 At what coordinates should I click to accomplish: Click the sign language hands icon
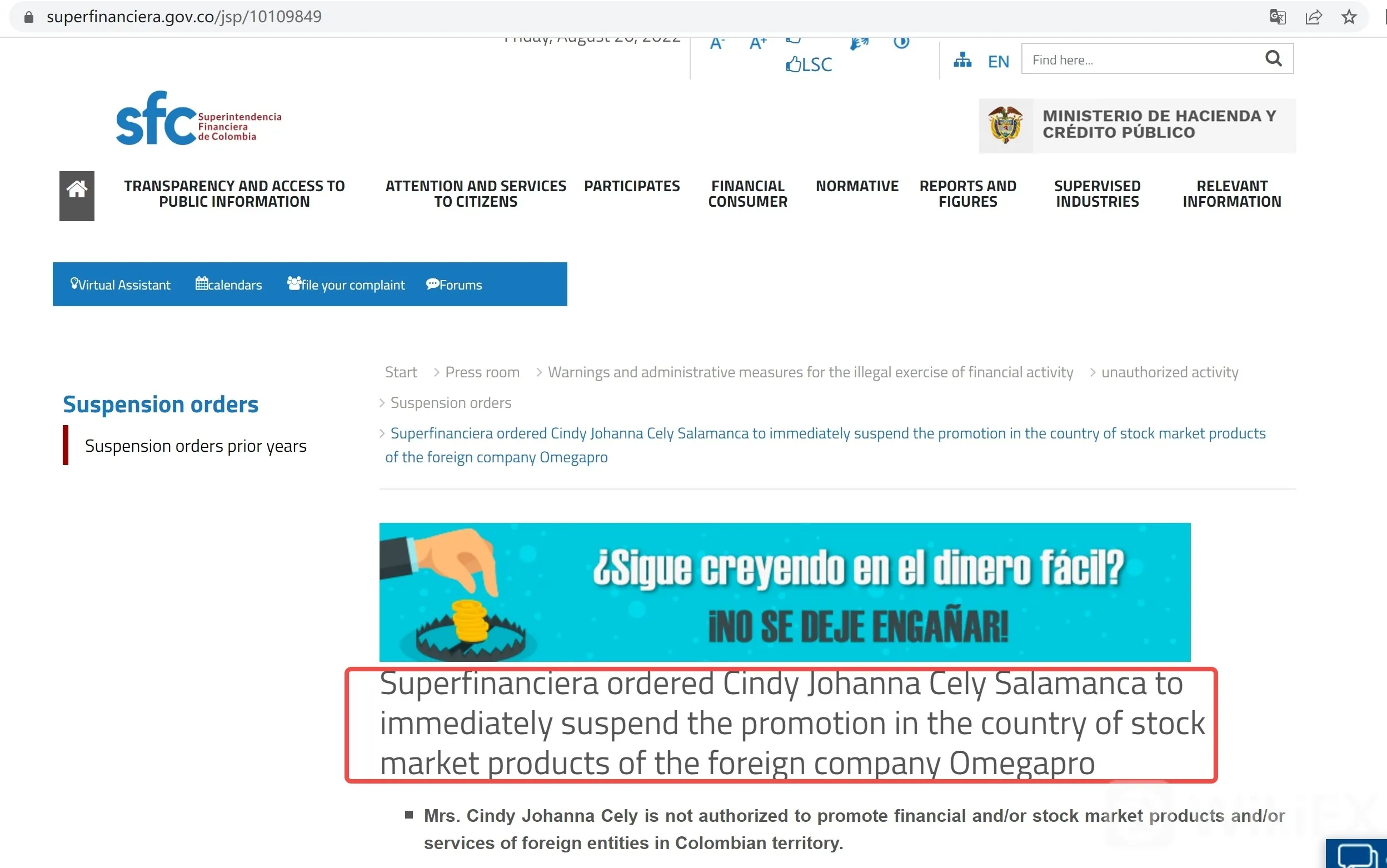(859, 43)
